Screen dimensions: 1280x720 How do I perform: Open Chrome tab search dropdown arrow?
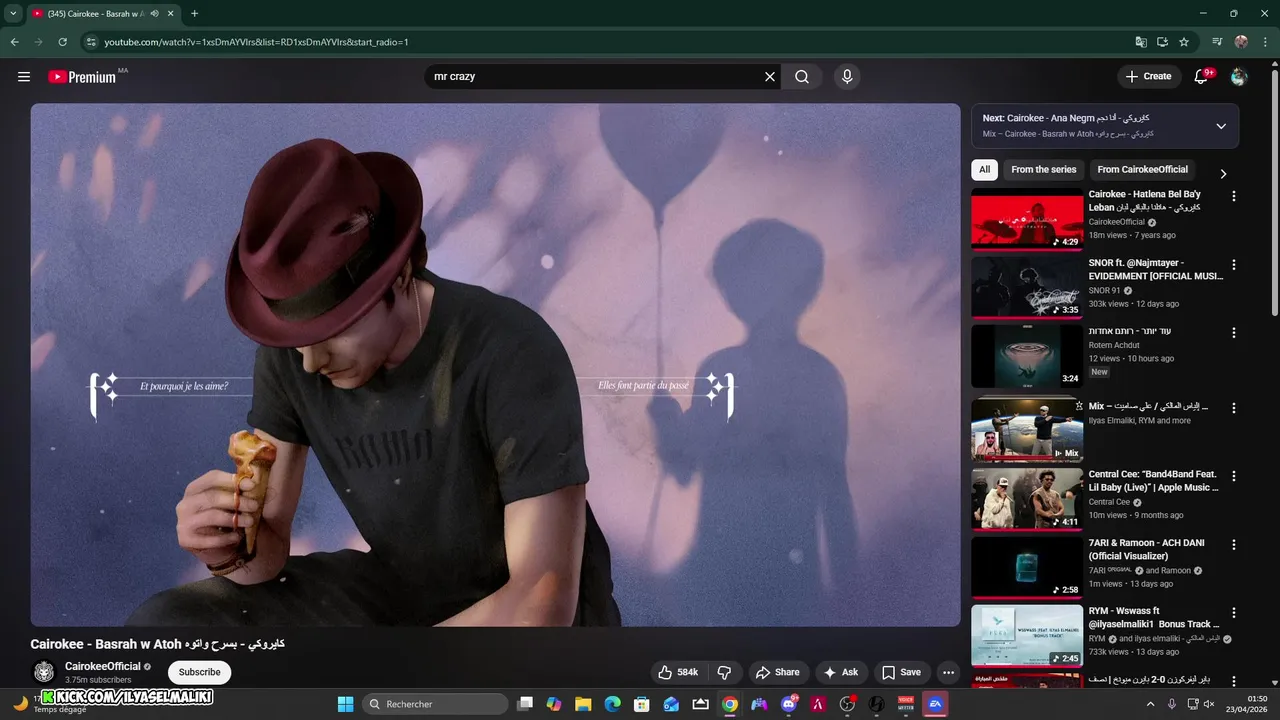coord(13,13)
